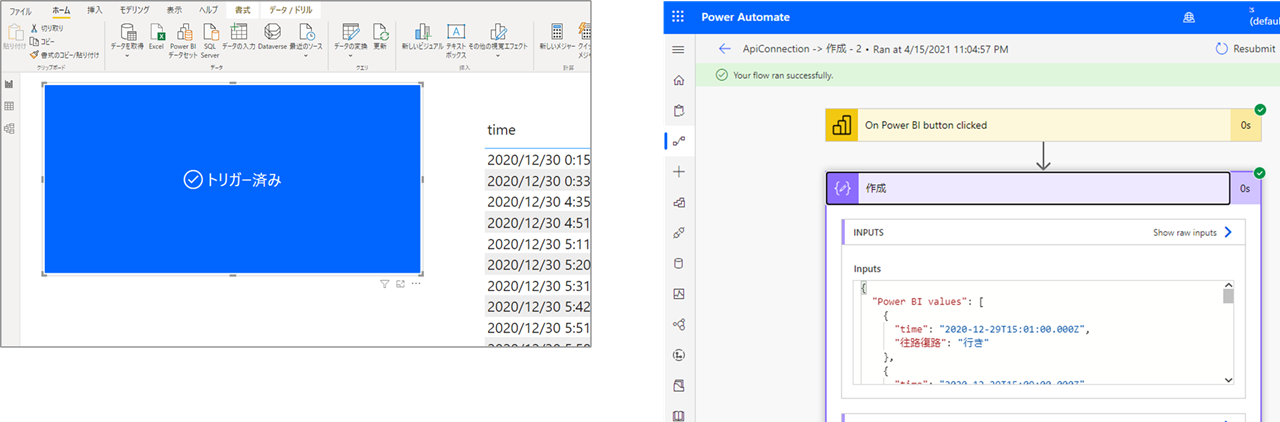Click the filter icon below the visual
The height and width of the screenshot is (422, 1280).
tap(384, 284)
